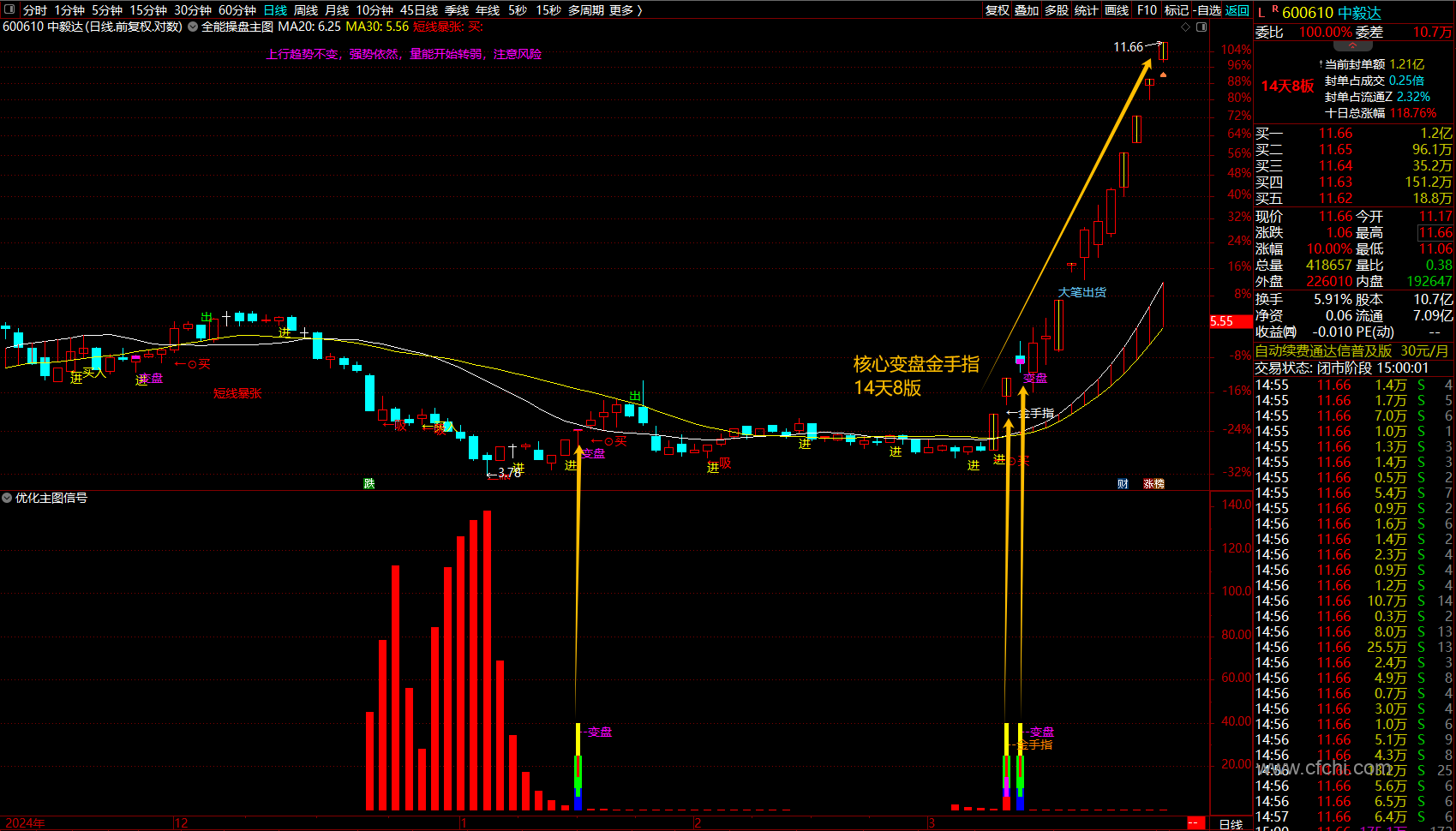Viewport: 1456px width, 831px height.
Task: Click the 3.76 low price label
Action: [509, 472]
